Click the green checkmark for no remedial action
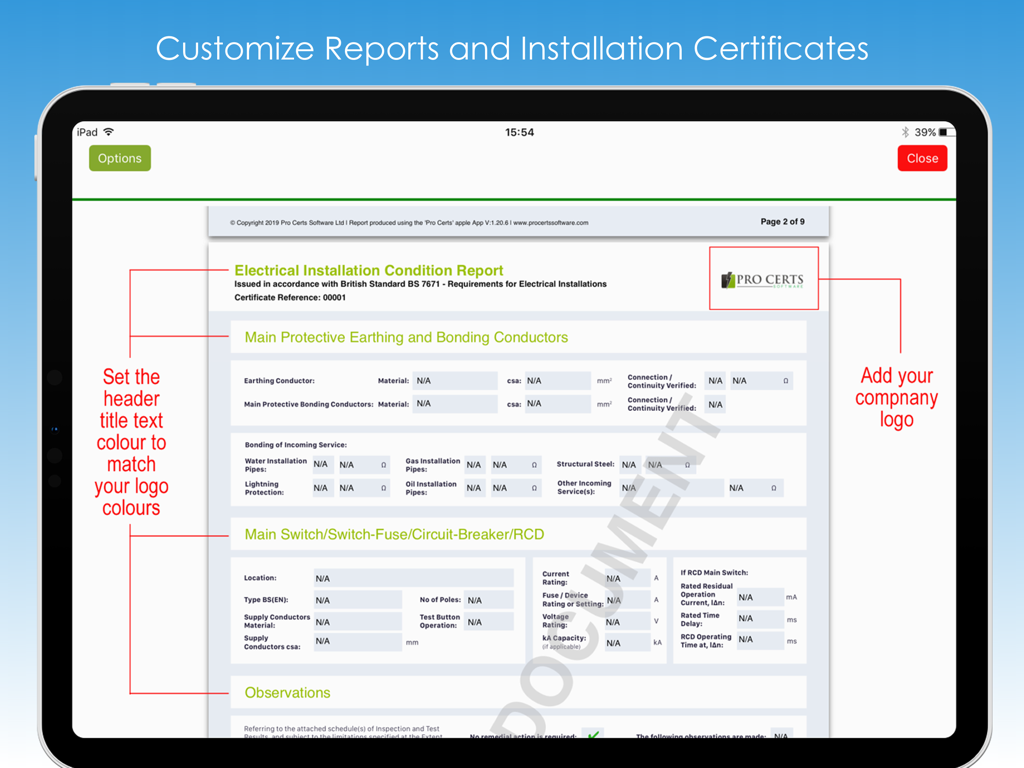The image size is (1024, 768). (x=591, y=733)
